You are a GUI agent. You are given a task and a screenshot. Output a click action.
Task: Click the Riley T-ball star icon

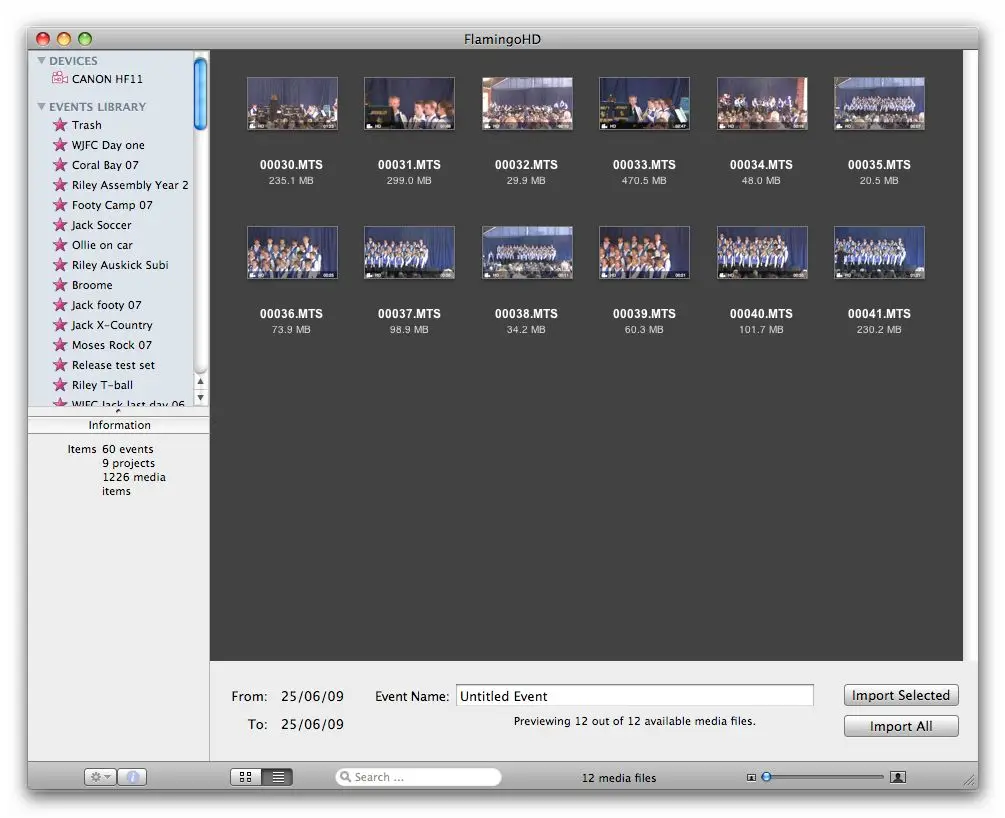click(60, 385)
